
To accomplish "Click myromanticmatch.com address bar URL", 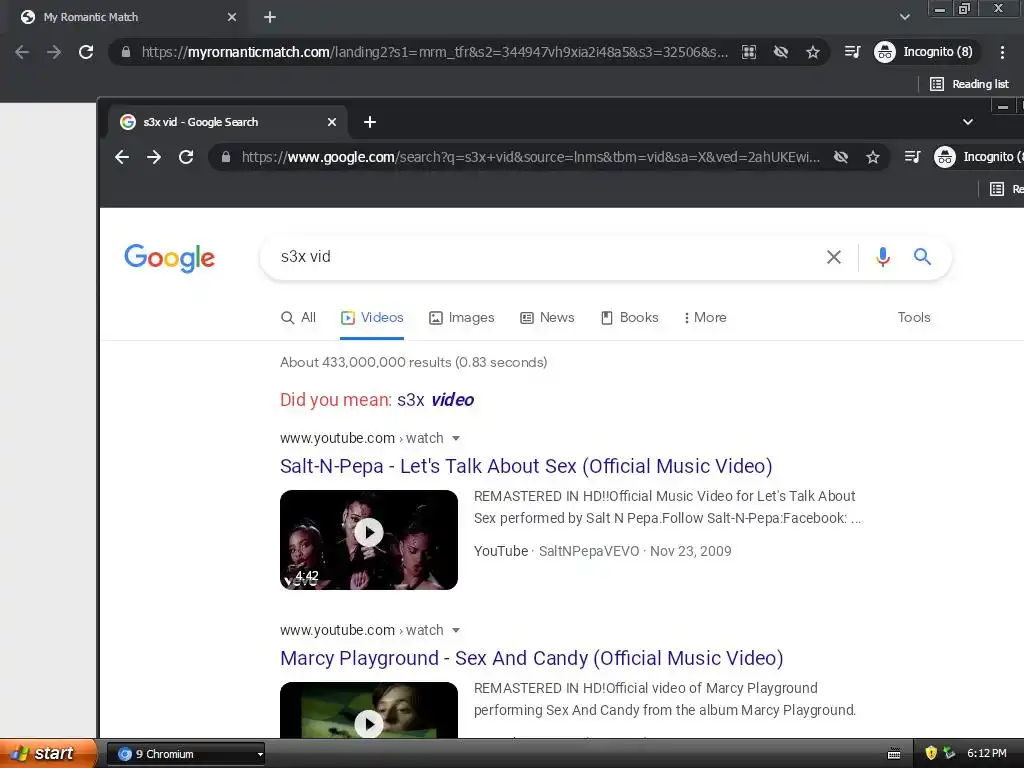I will coord(434,52).
